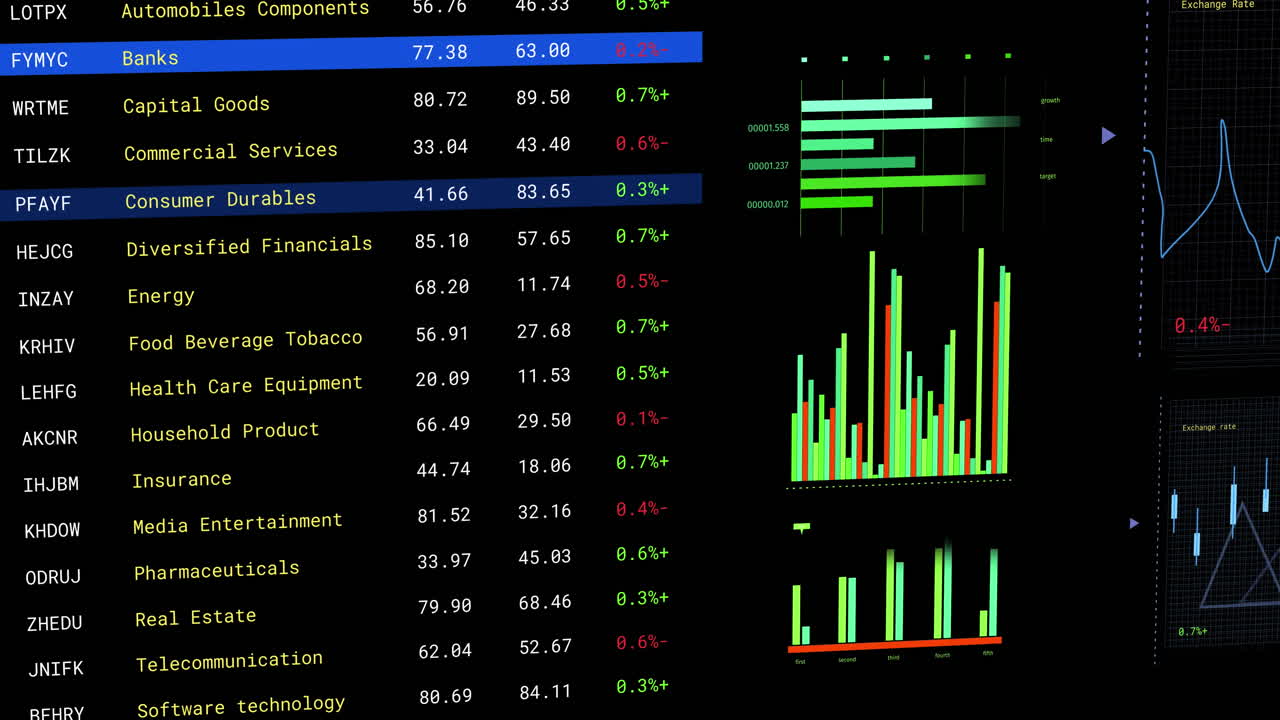
Task: Switch to the Exchange Rate tab
Action: point(1217,5)
